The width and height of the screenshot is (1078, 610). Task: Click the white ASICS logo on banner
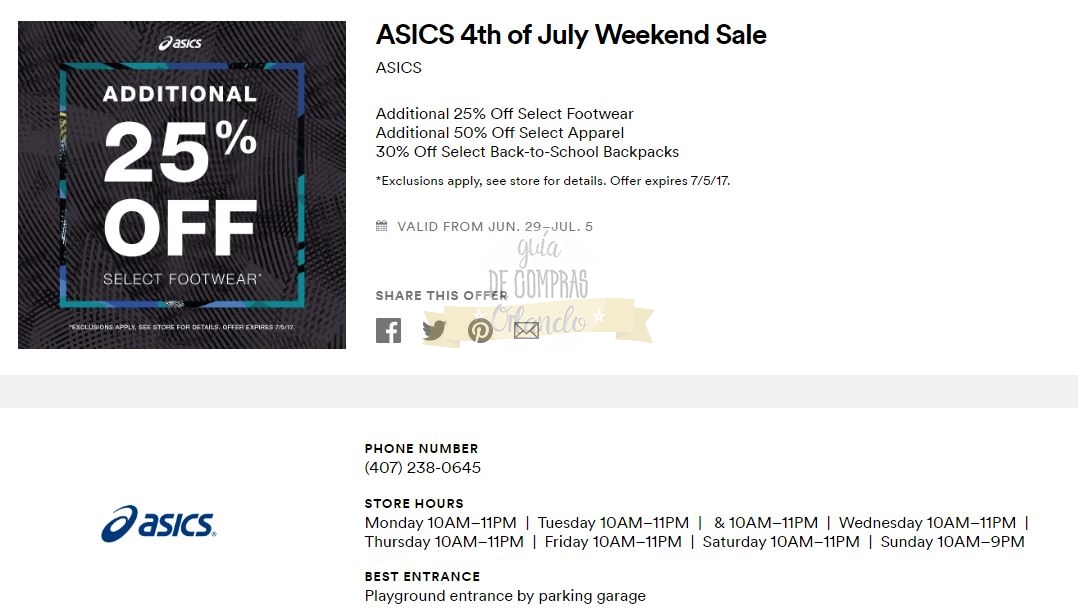(181, 43)
